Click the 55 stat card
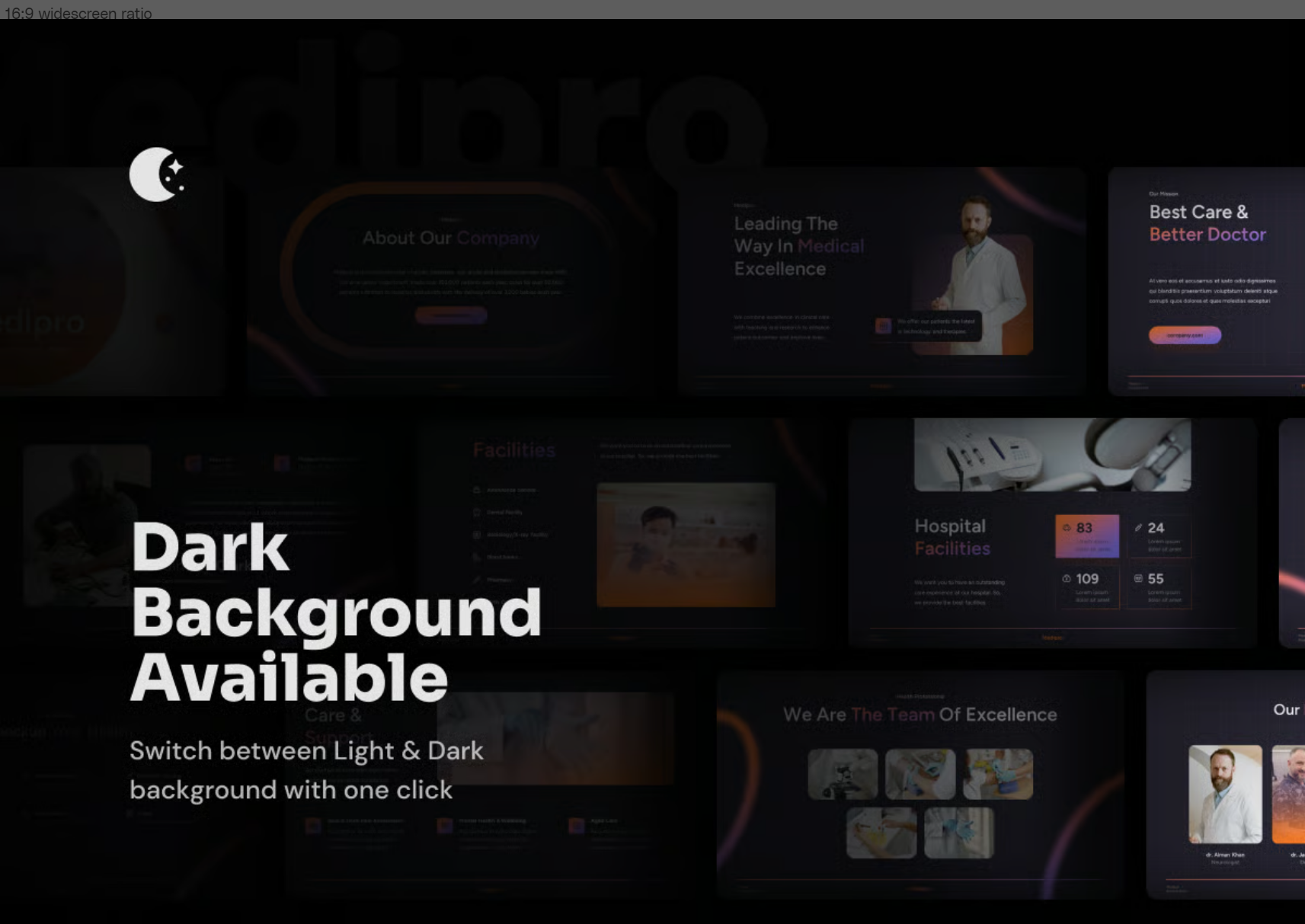 1159,587
